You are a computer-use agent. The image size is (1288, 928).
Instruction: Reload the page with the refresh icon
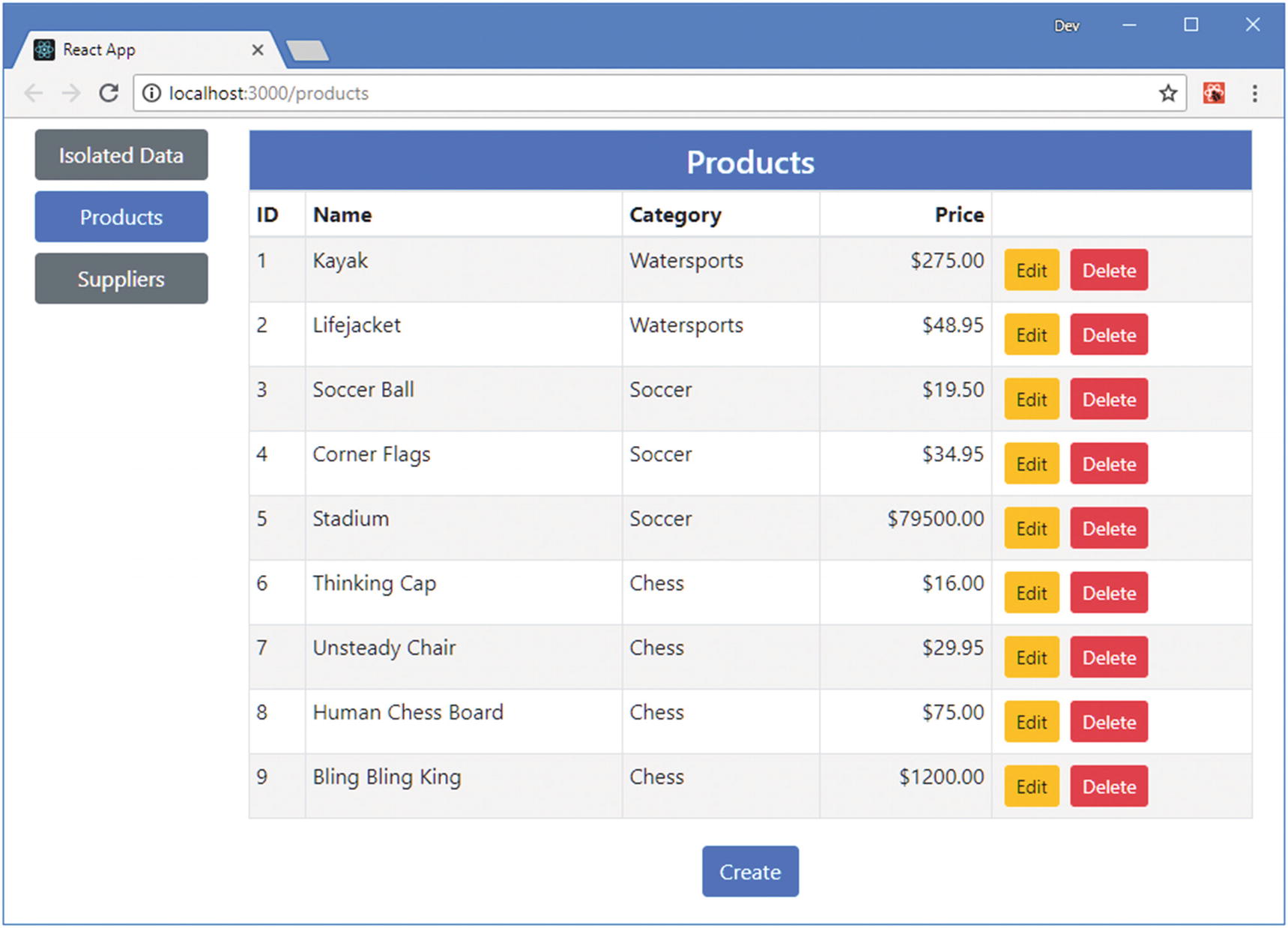109,93
